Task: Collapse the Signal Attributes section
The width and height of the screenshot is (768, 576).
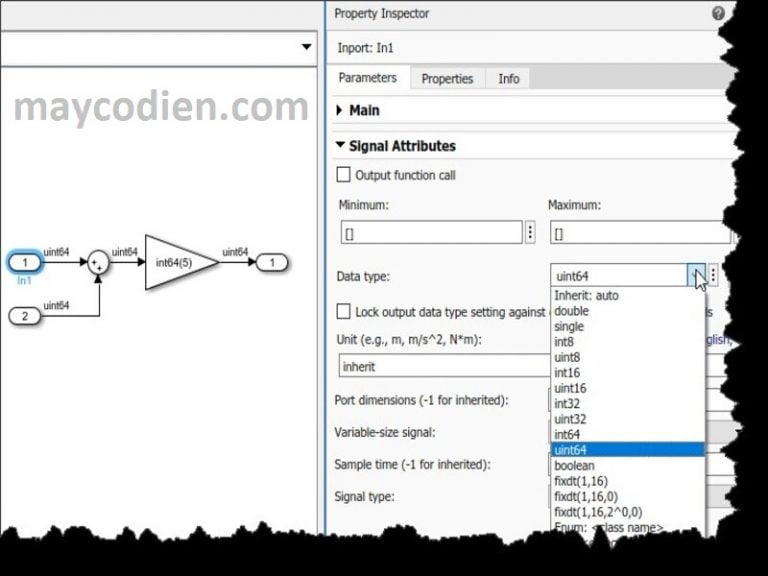Action: point(340,146)
